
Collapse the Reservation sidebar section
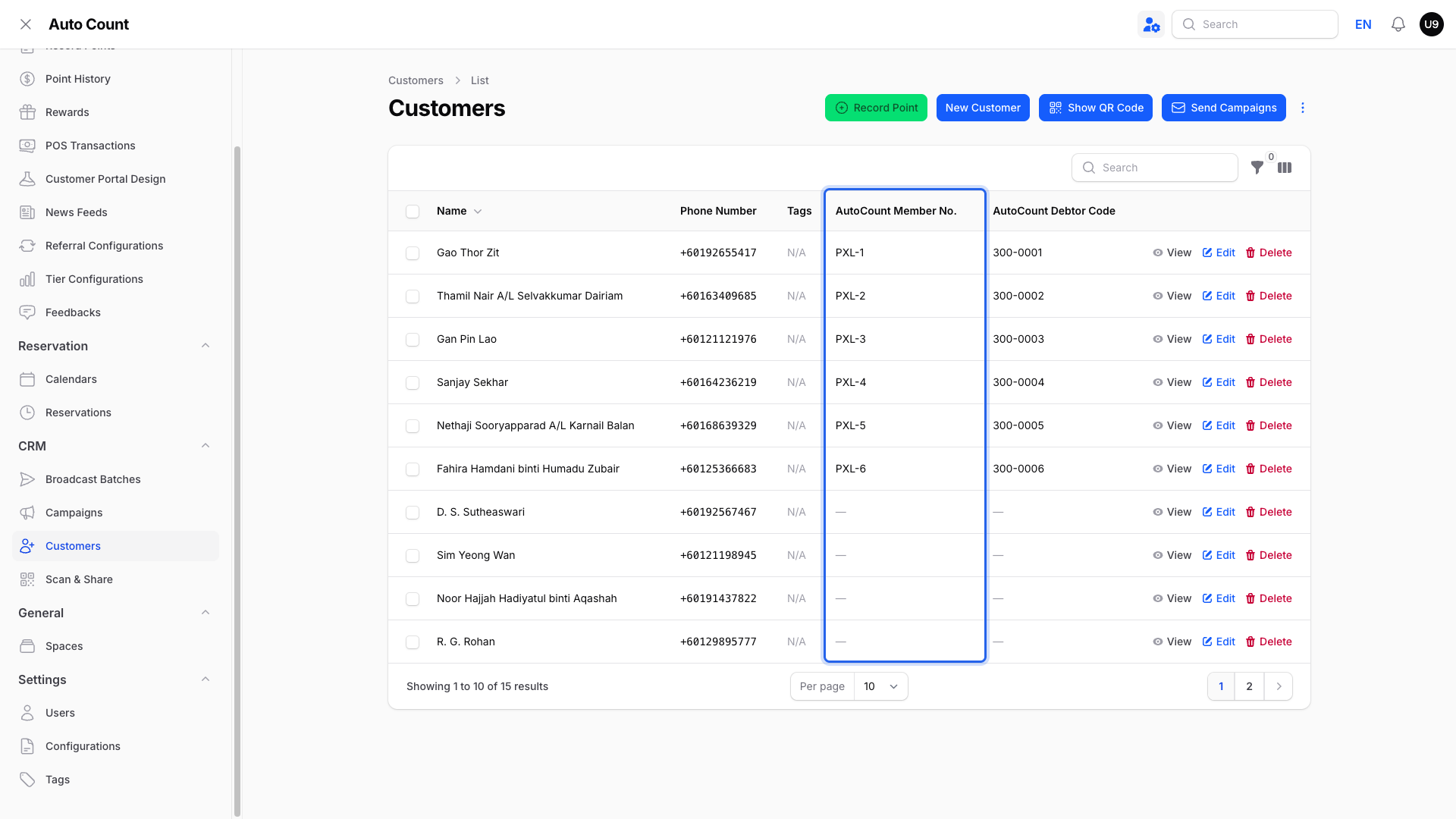click(206, 346)
